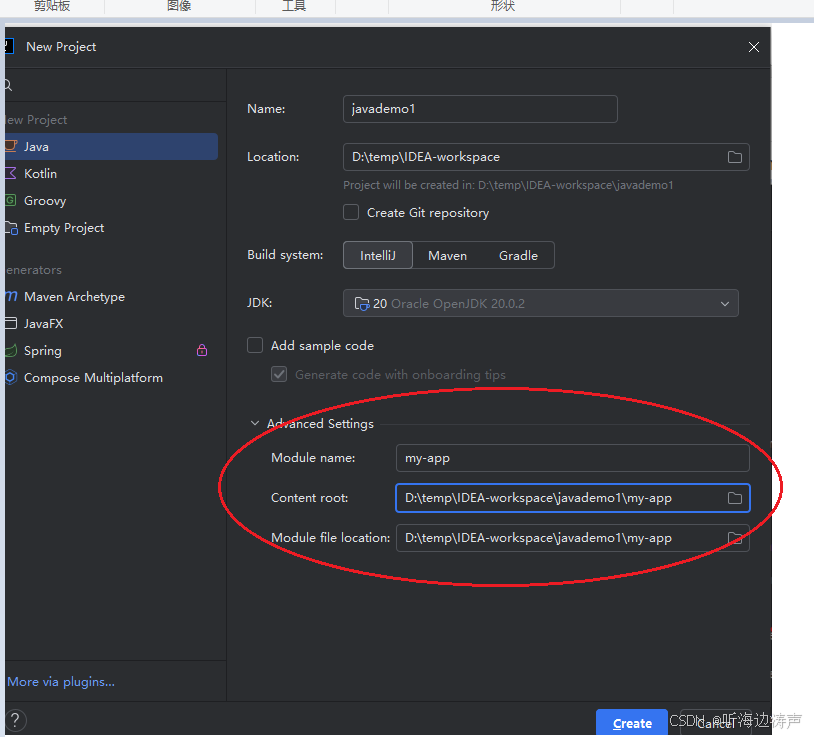Select IntelliJ build system
The width and height of the screenshot is (814, 737).
[378, 255]
